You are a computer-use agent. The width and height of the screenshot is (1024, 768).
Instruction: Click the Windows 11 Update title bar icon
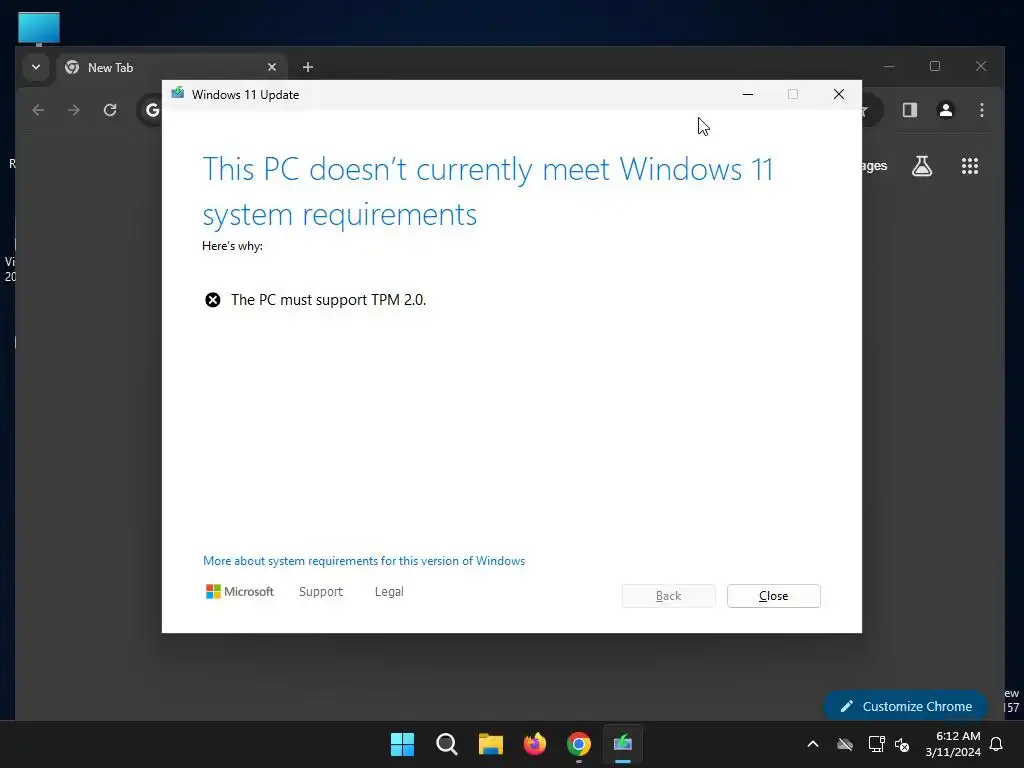pos(178,94)
